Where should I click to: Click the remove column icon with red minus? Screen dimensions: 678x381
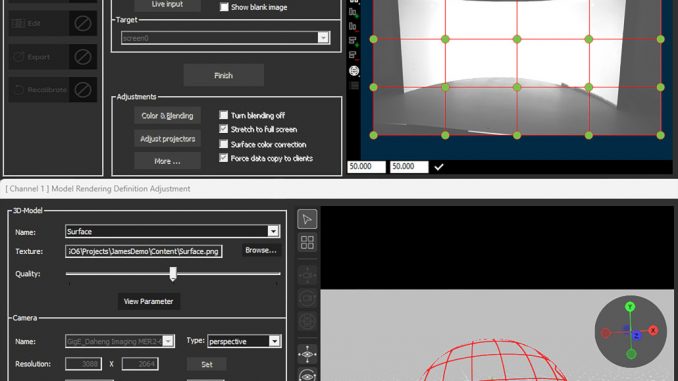353,27
